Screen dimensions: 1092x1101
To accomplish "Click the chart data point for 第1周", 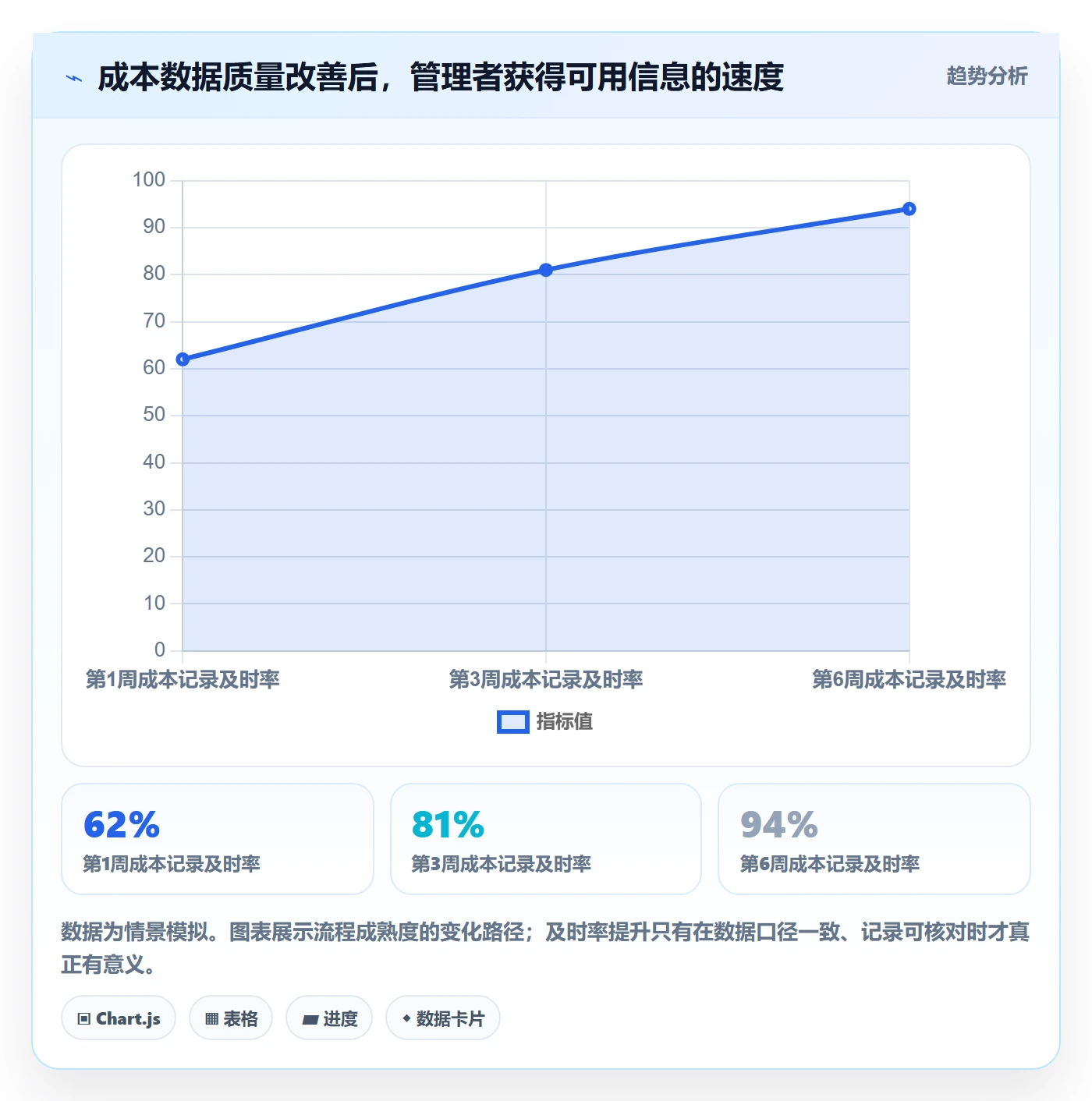I will point(183,359).
